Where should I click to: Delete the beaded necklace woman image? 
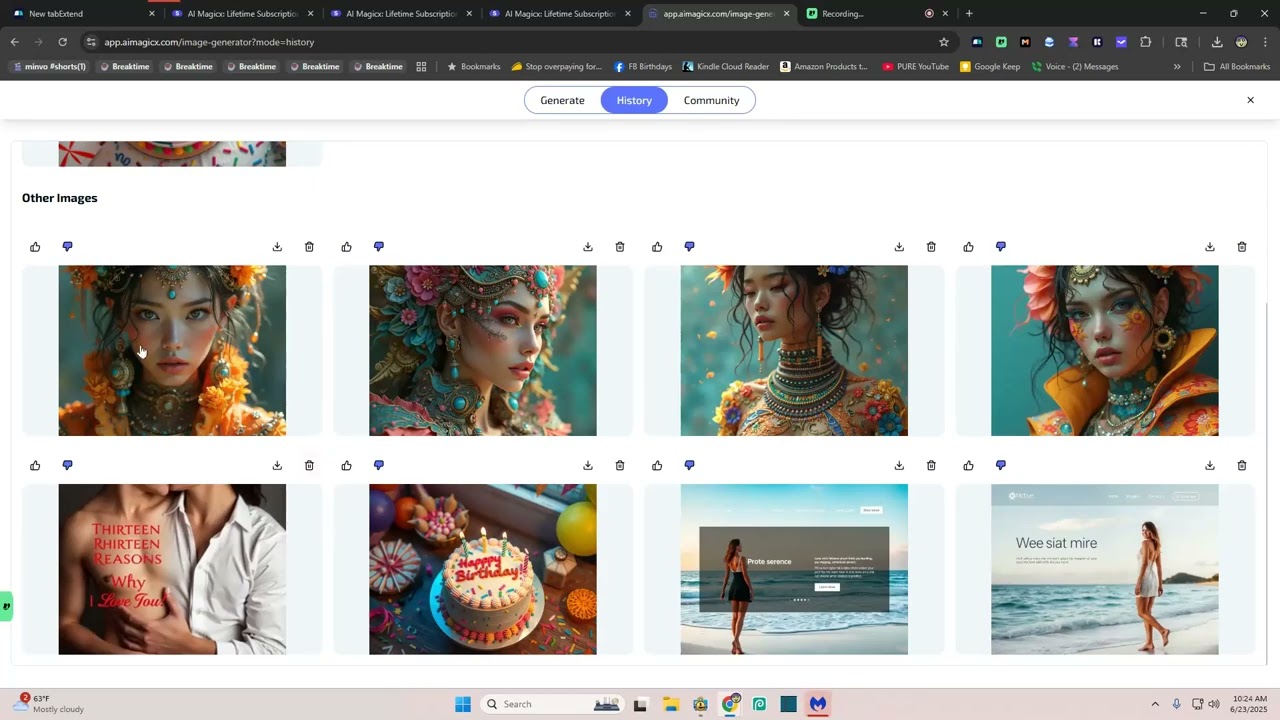[x=931, y=247]
